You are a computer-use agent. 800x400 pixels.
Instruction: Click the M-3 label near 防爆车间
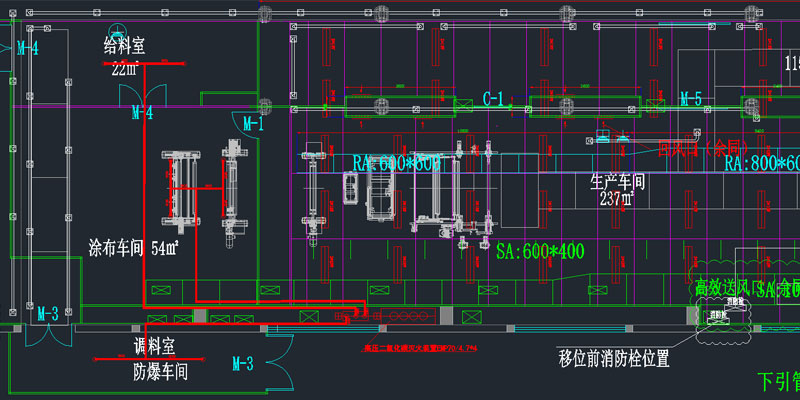click(x=242, y=362)
